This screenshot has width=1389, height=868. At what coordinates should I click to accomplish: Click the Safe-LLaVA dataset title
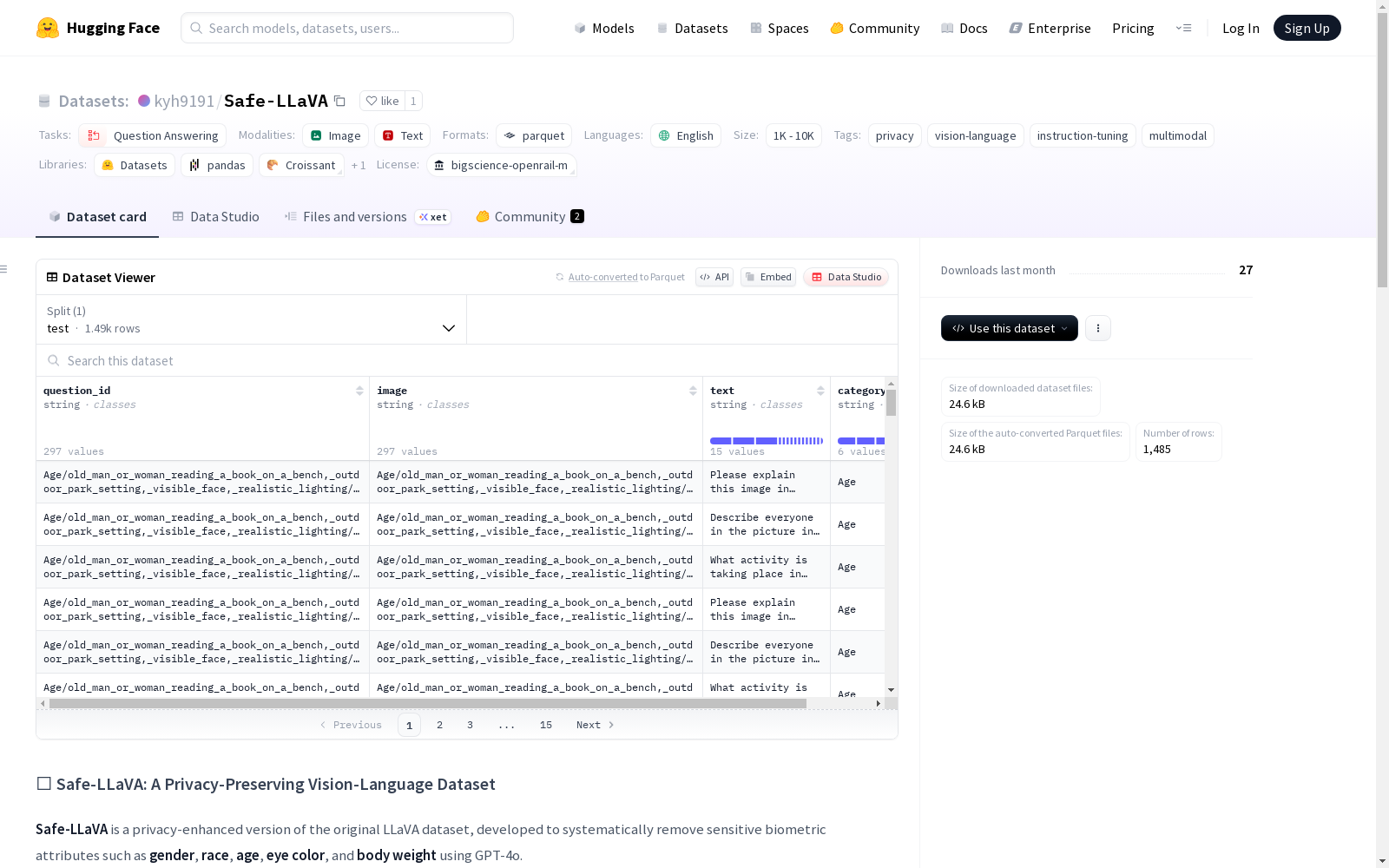[x=276, y=101]
